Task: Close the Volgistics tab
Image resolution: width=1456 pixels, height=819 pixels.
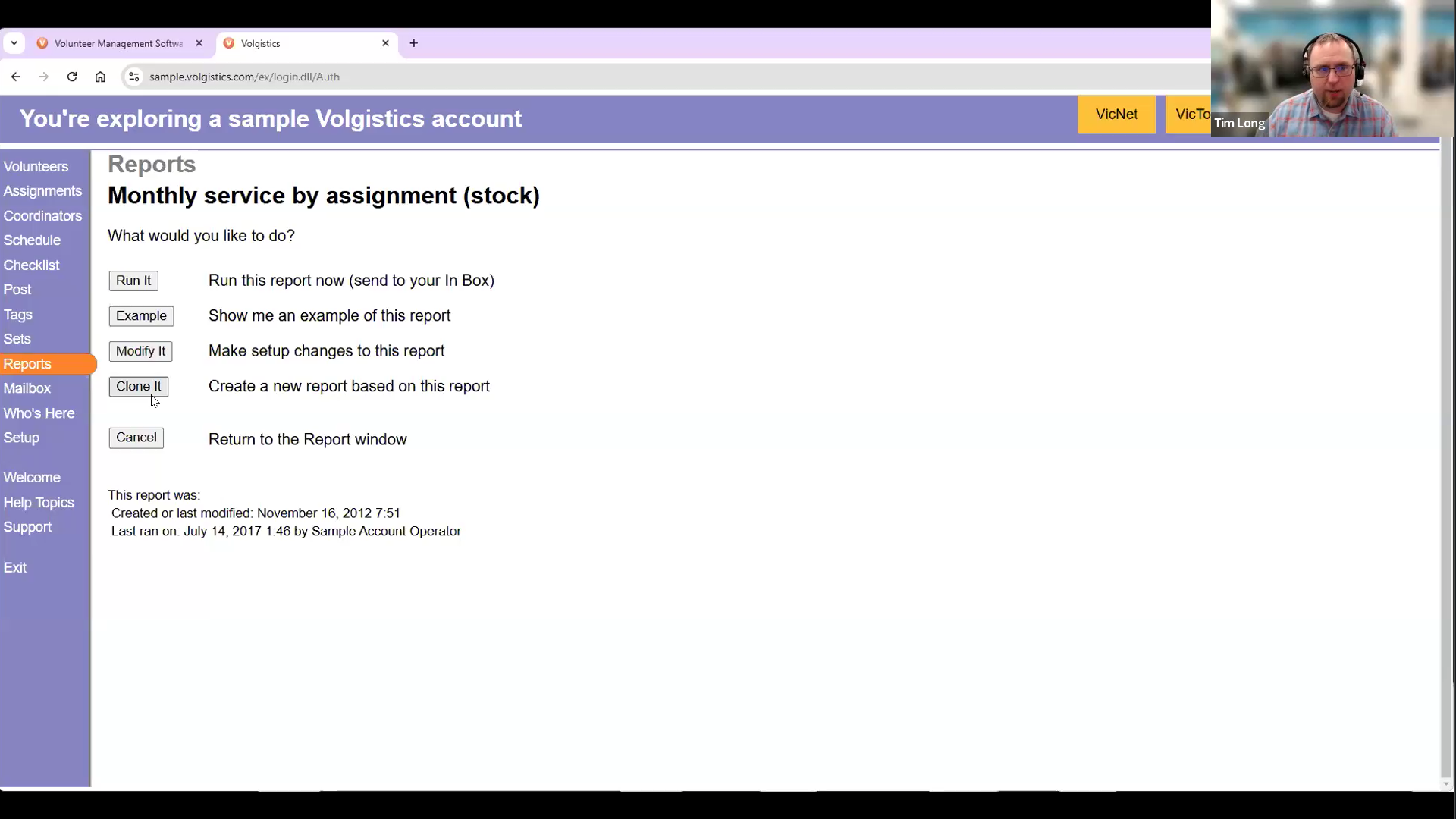Action: pos(385,43)
